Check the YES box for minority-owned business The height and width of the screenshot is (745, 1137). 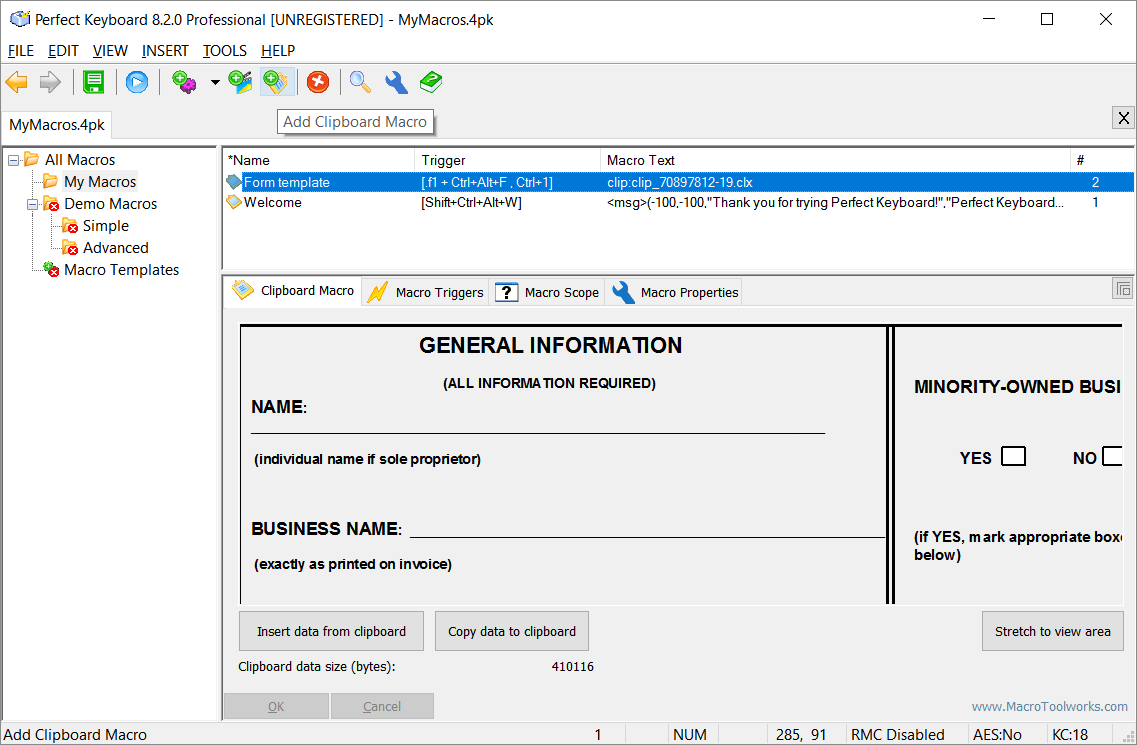(x=1013, y=457)
